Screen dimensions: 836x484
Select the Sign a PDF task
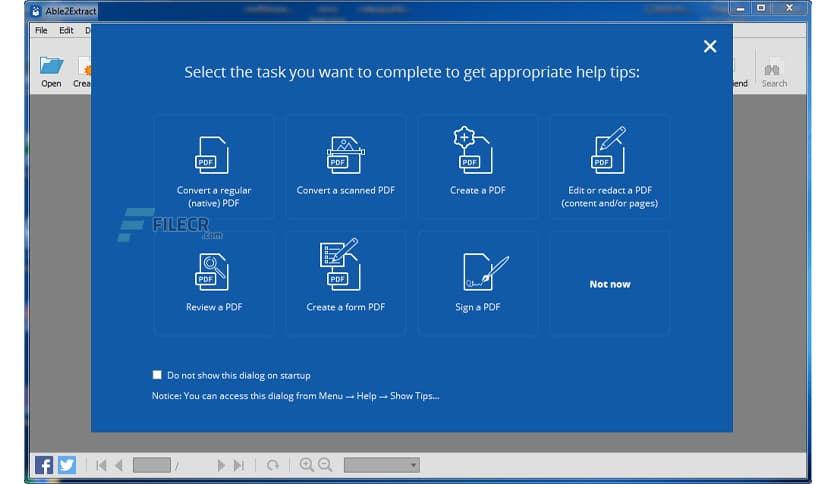[x=478, y=283]
